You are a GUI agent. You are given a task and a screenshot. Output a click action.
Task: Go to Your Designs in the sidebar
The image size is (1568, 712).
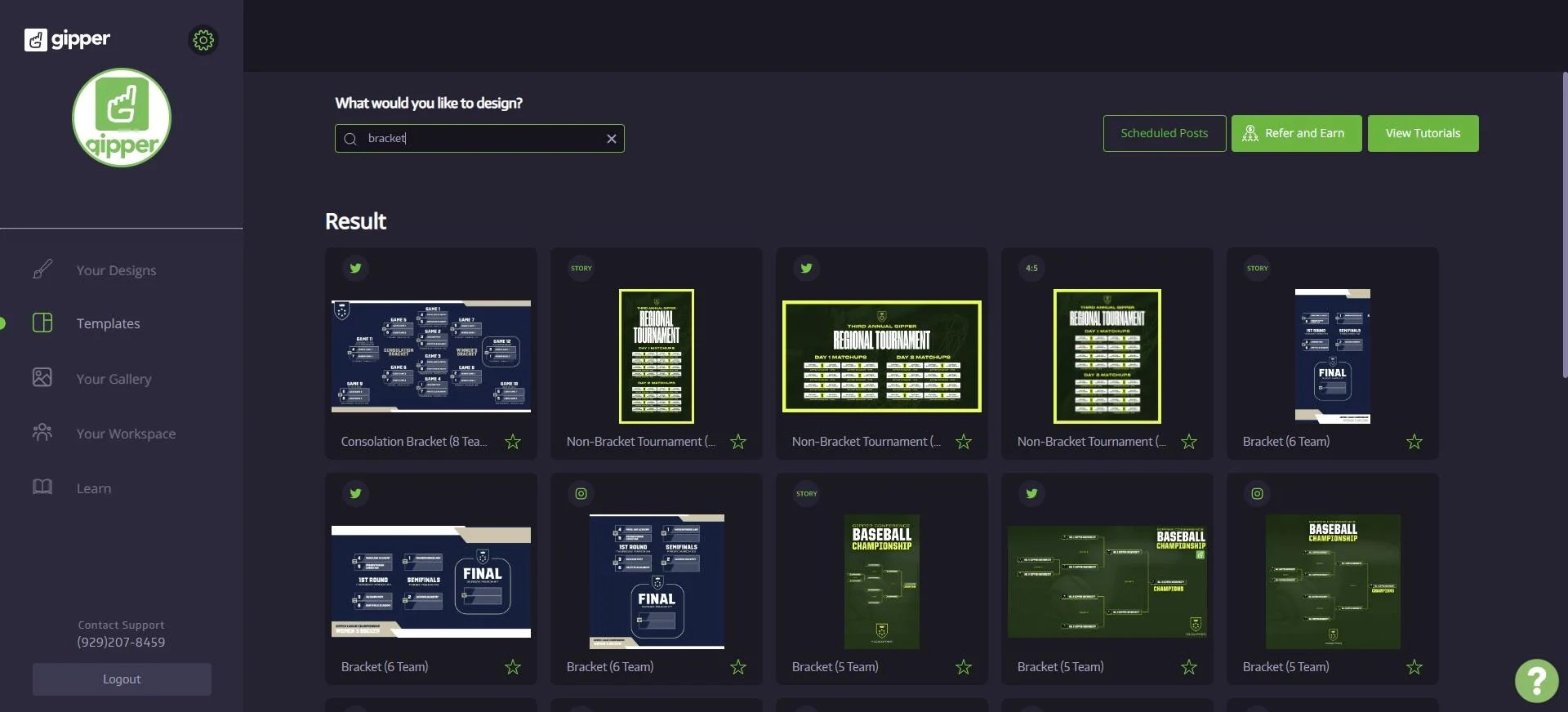116,270
